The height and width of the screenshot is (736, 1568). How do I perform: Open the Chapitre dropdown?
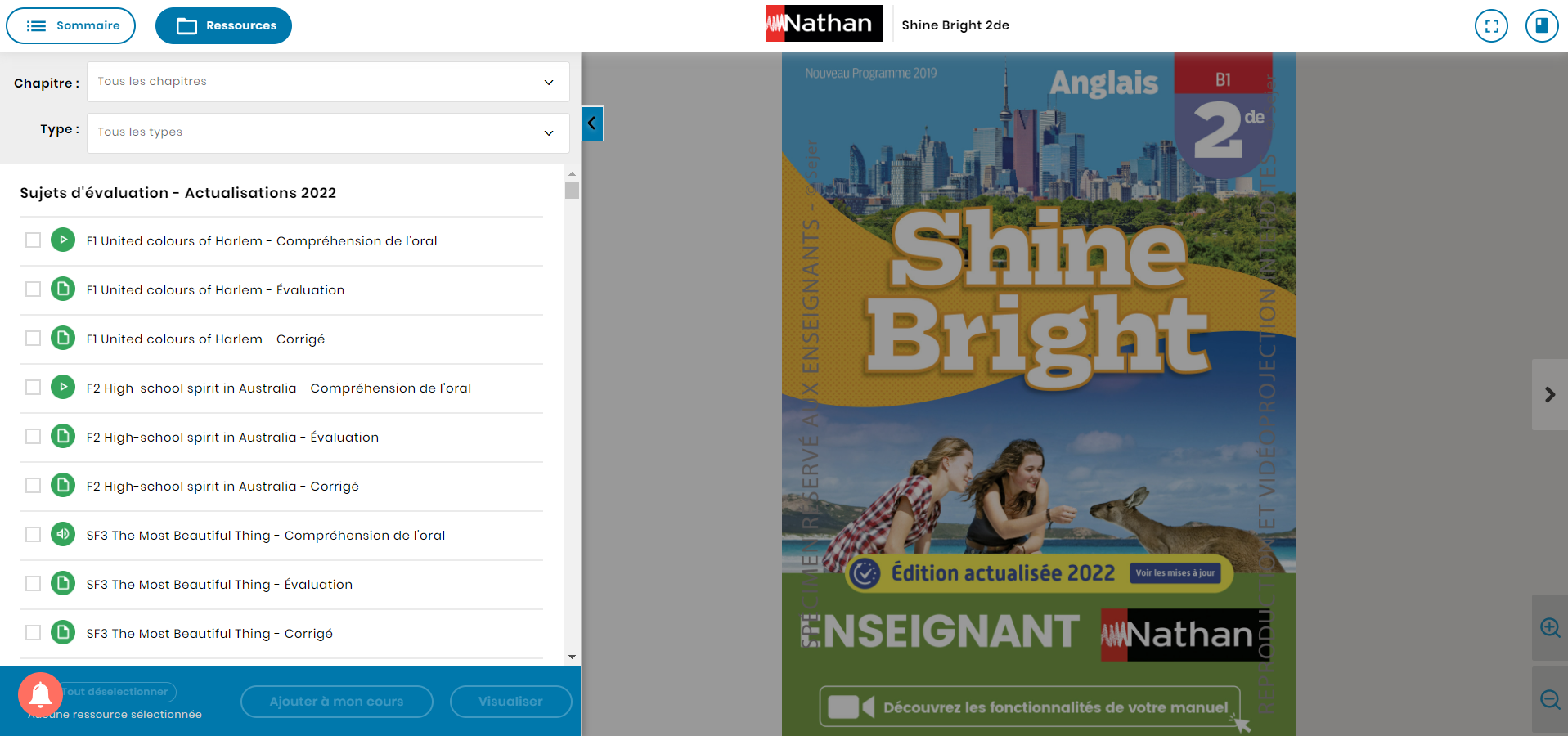click(328, 82)
